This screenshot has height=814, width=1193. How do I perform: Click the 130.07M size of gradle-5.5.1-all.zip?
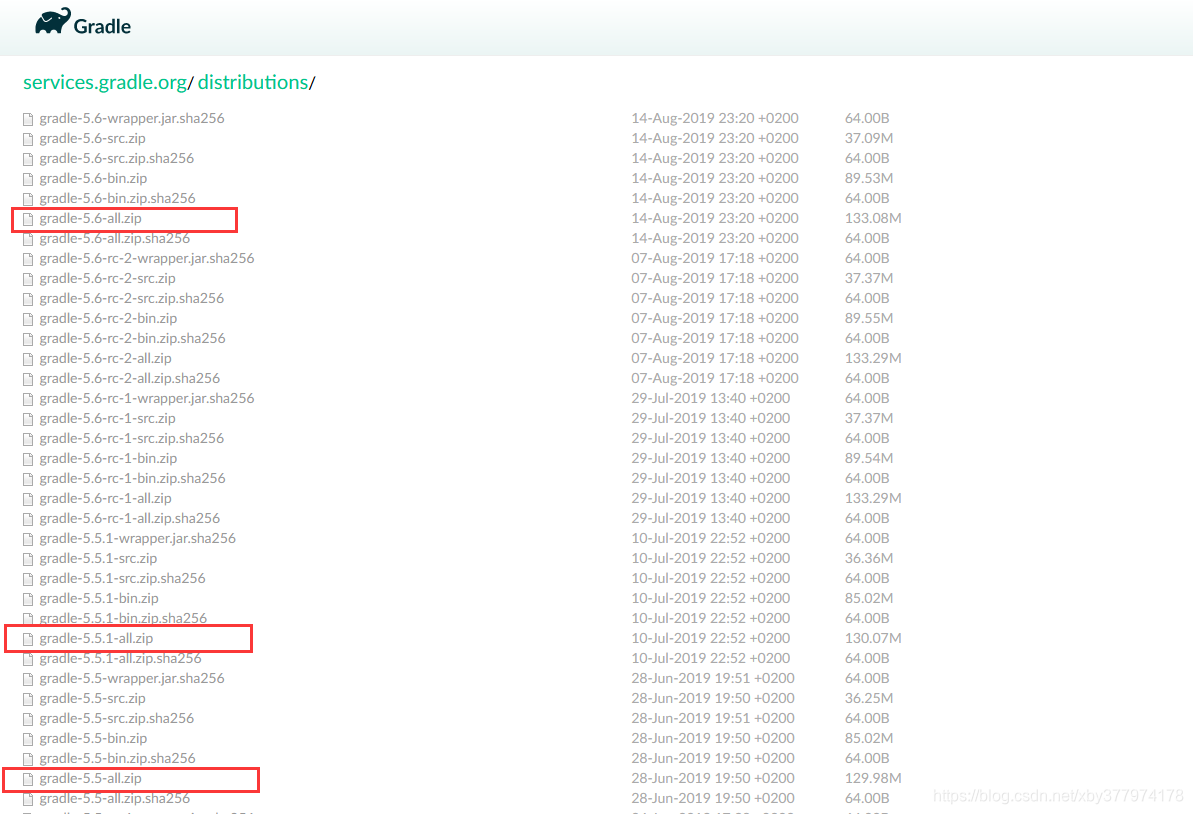(873, 638)
